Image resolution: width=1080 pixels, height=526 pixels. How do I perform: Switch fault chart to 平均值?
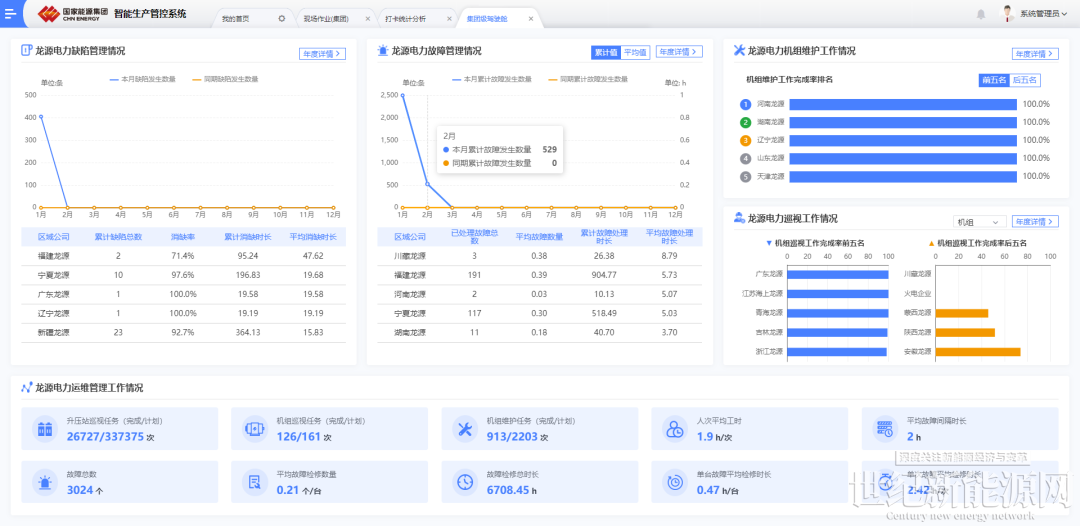pos(635,52)
